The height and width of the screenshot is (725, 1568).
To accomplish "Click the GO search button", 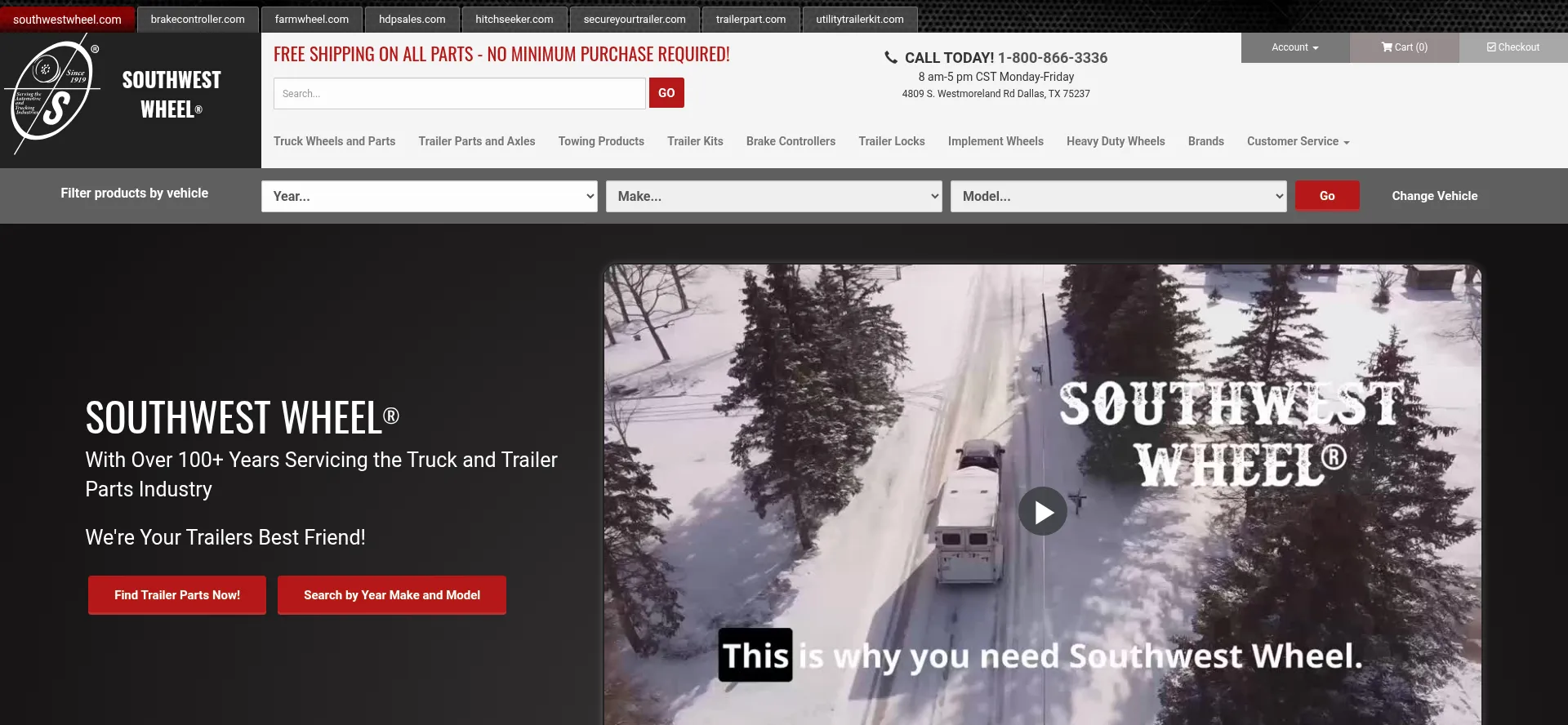I will [x=666, y=93].
